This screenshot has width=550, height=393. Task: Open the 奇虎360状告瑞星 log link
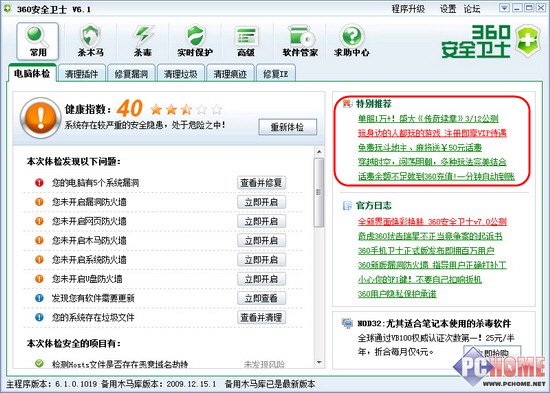coord(430,236)
